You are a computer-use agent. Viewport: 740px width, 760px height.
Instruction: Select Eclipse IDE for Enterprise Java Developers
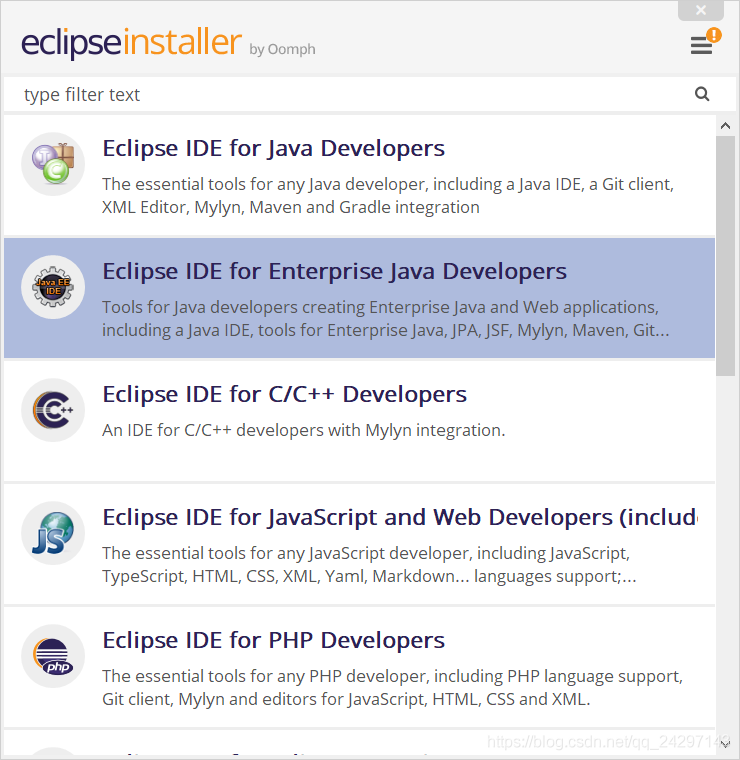point(334,271)
